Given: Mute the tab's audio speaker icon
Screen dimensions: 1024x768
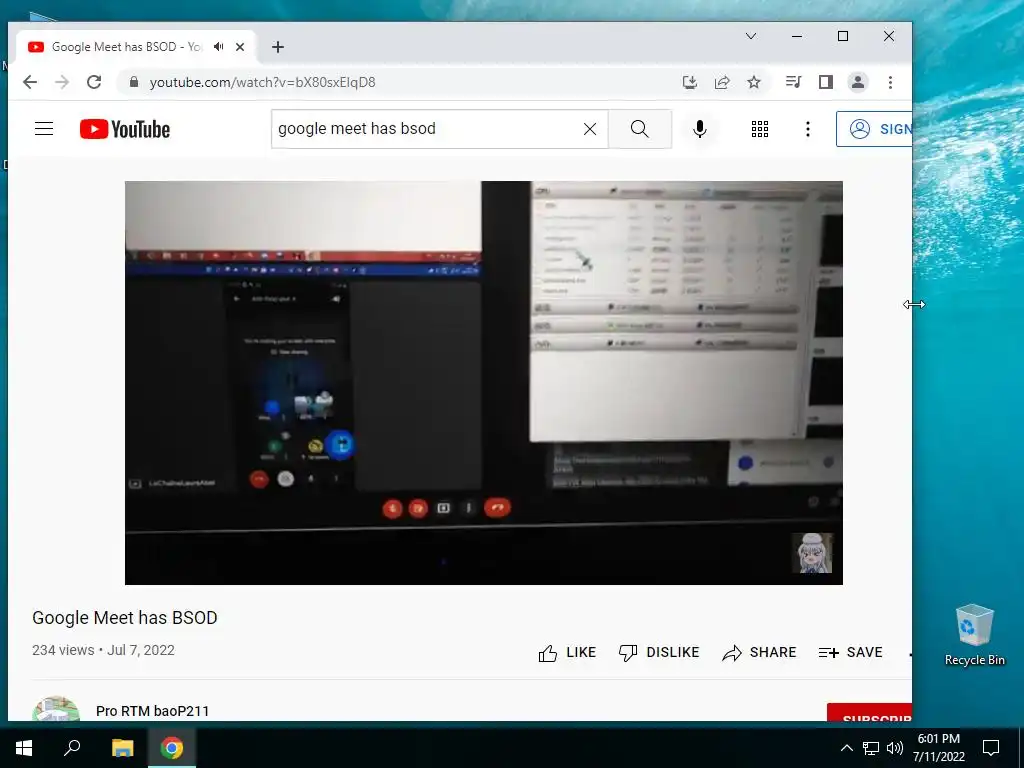Looking at the screenshot, I should (x=219, y=47).
